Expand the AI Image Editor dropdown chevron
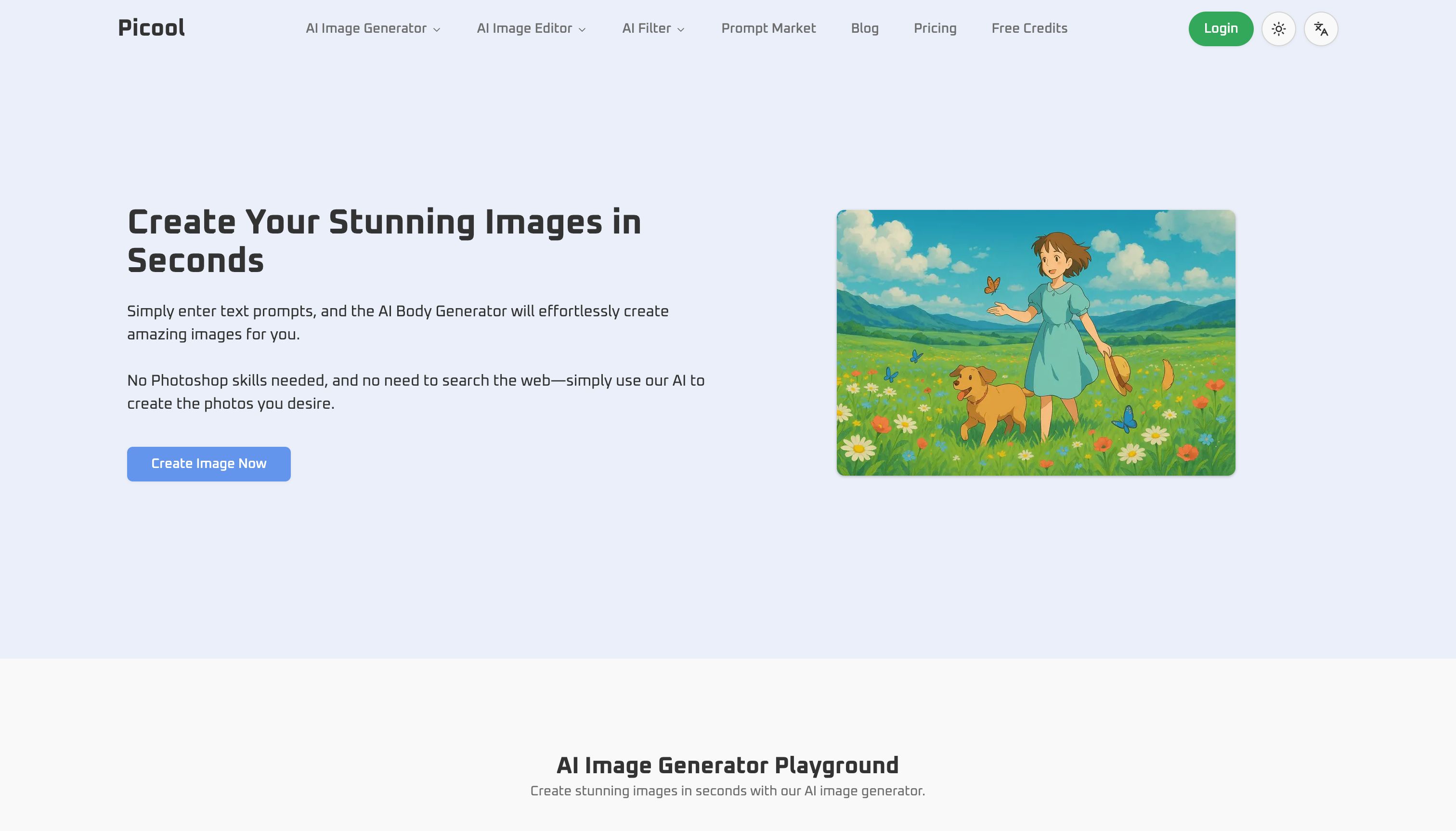 582,30
